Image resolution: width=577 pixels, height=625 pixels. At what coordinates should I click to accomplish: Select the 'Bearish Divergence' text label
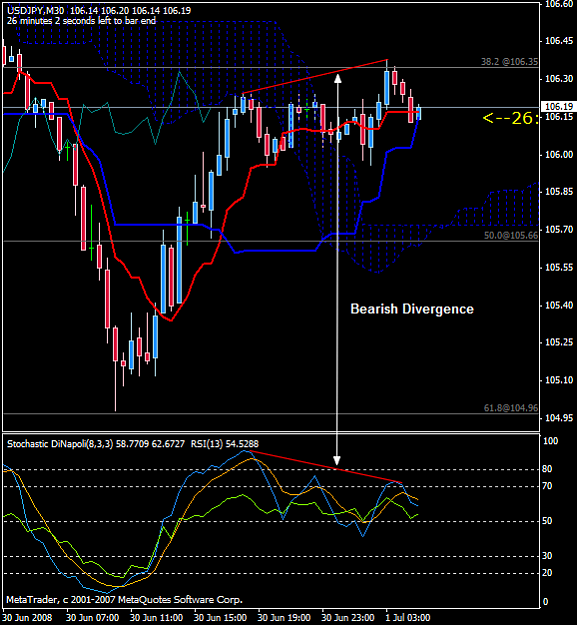412,309
